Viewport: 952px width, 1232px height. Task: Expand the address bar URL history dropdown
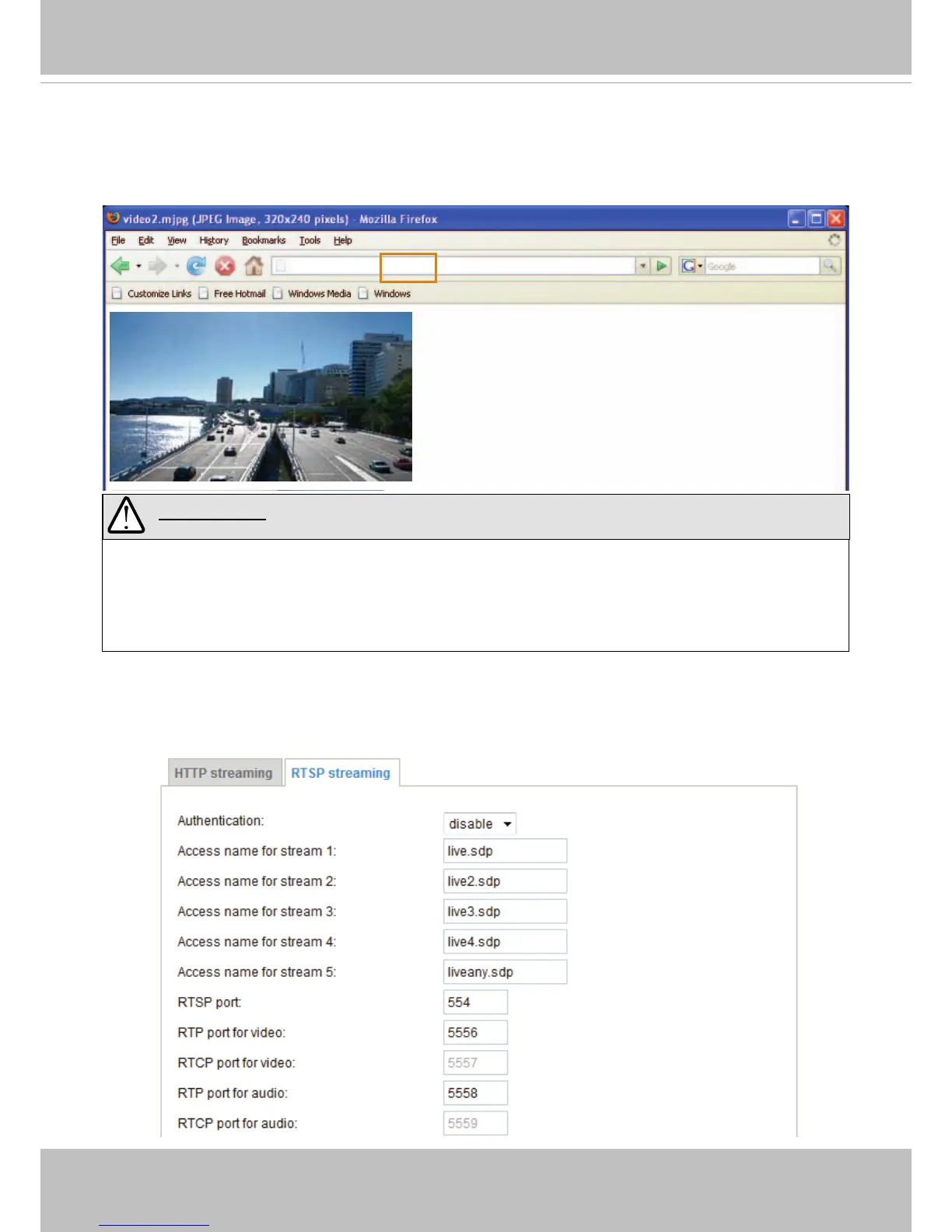click(x=643, y=266)
